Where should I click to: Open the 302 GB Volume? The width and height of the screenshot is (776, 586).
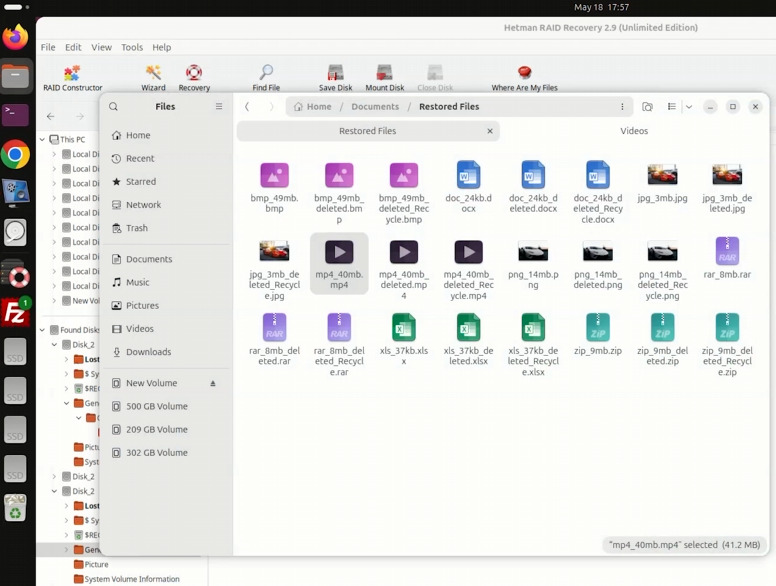pos(166,453)
